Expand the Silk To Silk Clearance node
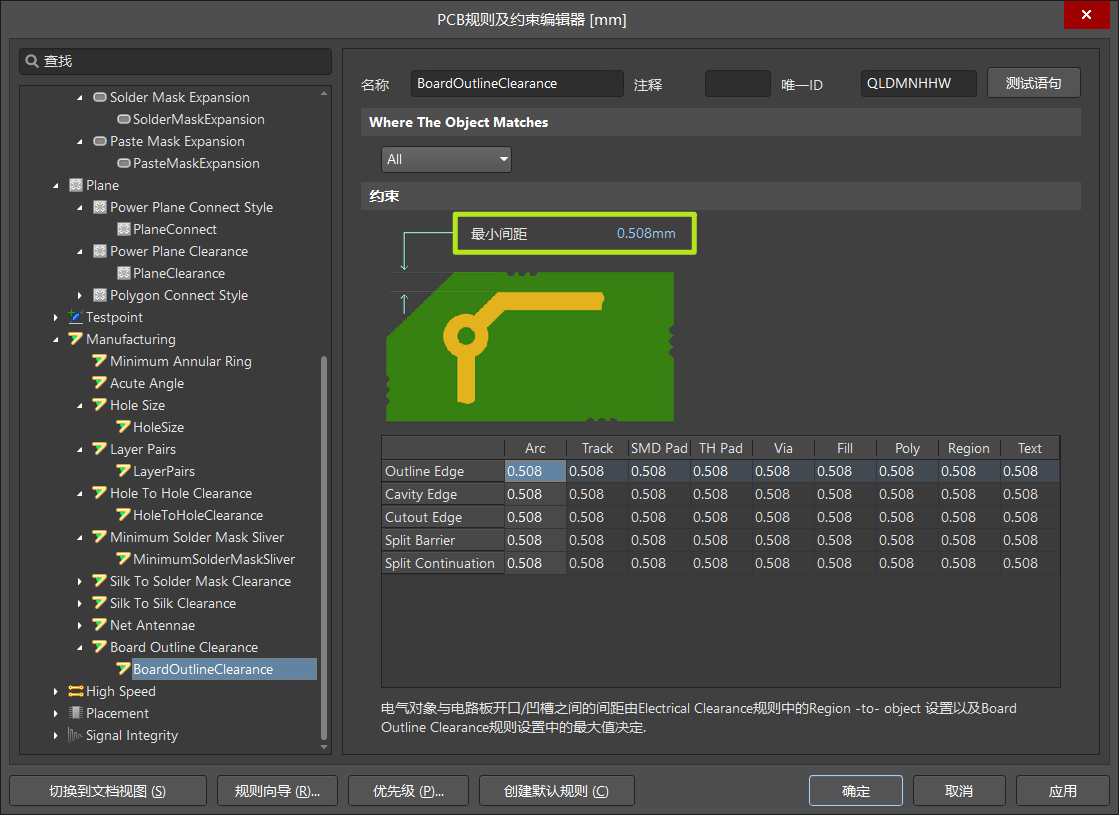The height and width of the screenshot is (815, 1119). (x=81, y=603)
